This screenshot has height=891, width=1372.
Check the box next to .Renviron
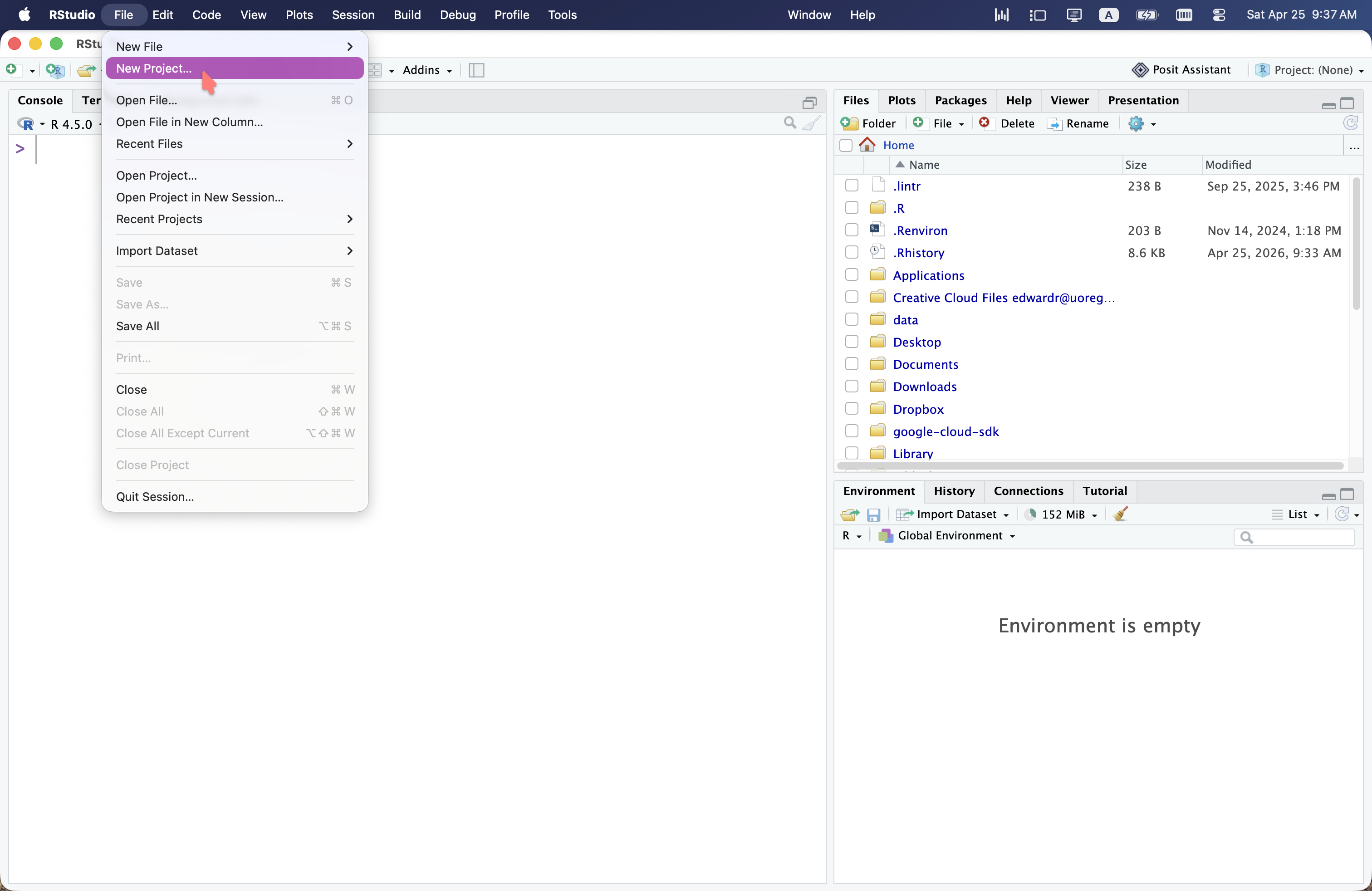click(852, 230)
